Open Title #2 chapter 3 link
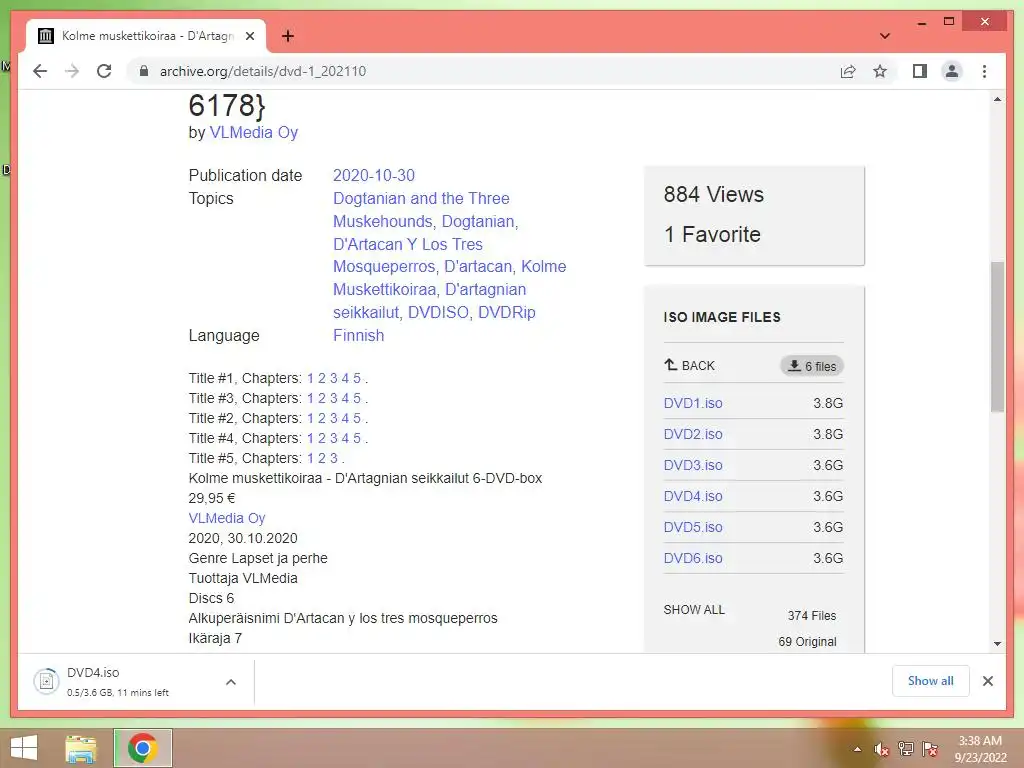 [x=334, y=418]
